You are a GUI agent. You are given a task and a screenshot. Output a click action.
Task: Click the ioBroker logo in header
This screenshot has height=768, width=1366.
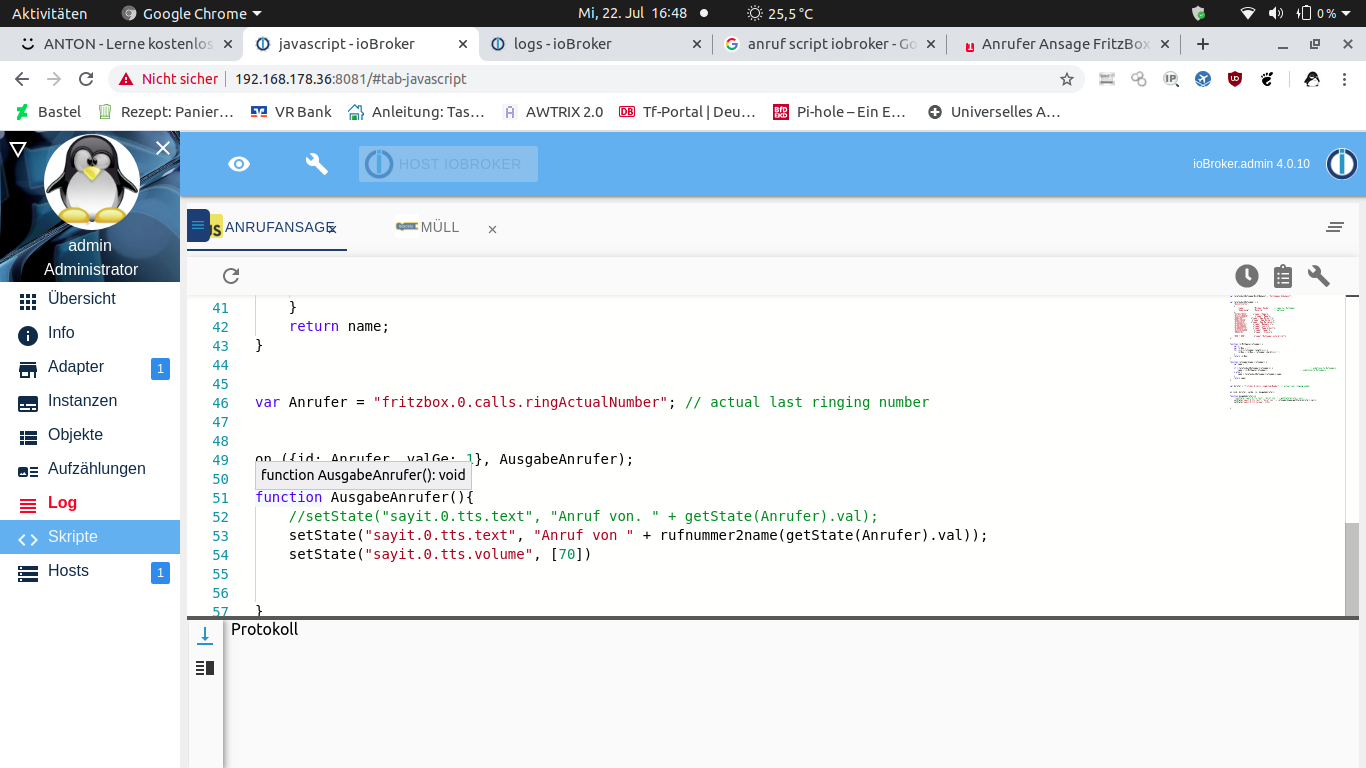[1341, 164]
